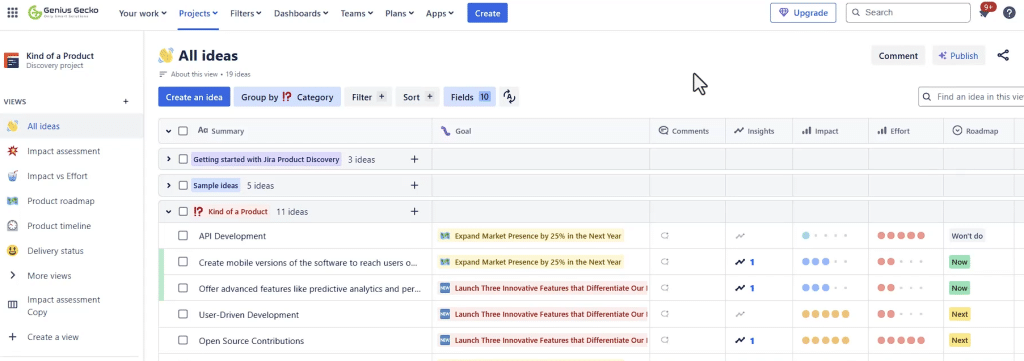Image resolution: width=1024 pixels, height=361 pixels.
Task: Click the Insights column header
Action: point(759,131)
